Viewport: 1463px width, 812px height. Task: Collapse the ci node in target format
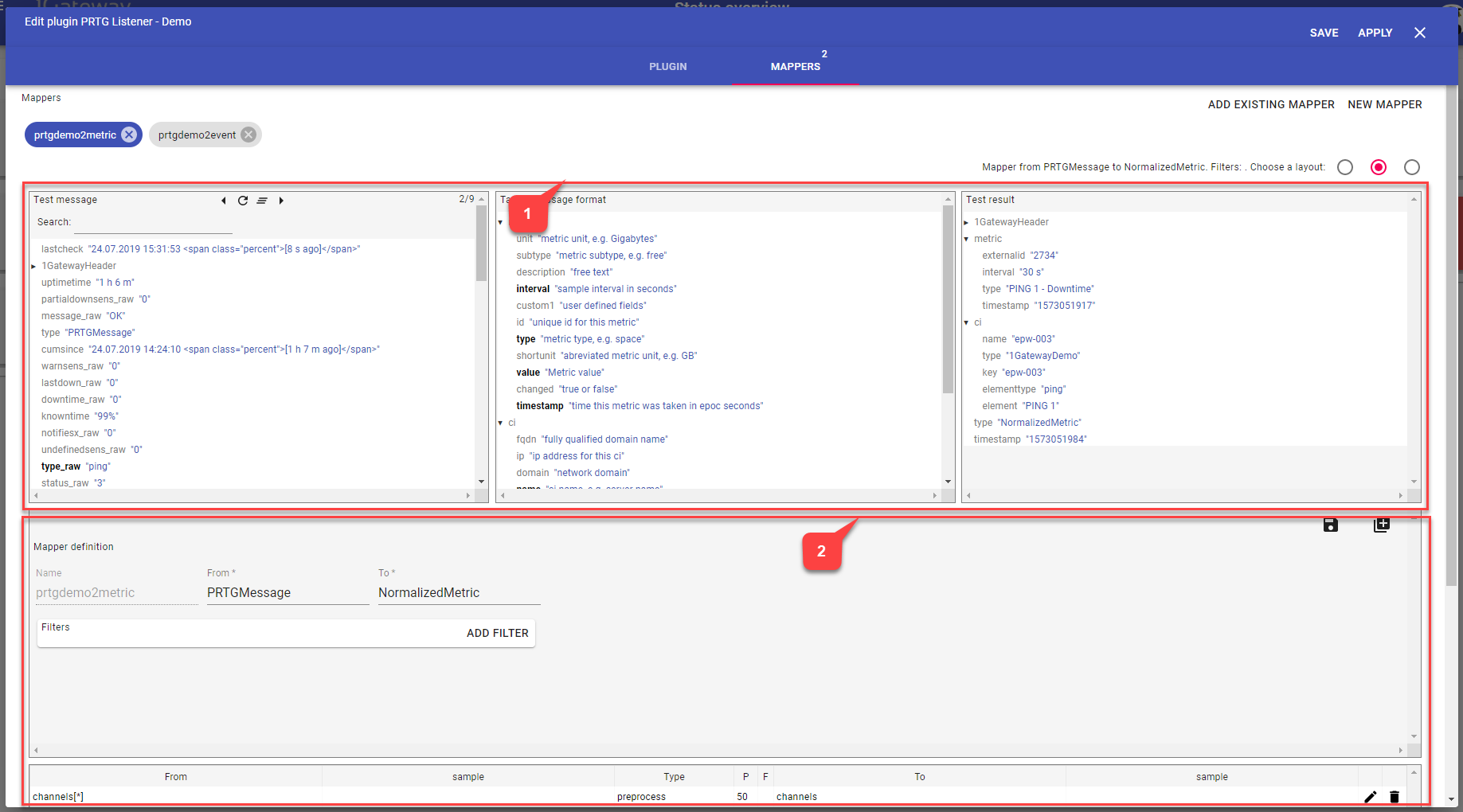[x=500, y=423]
